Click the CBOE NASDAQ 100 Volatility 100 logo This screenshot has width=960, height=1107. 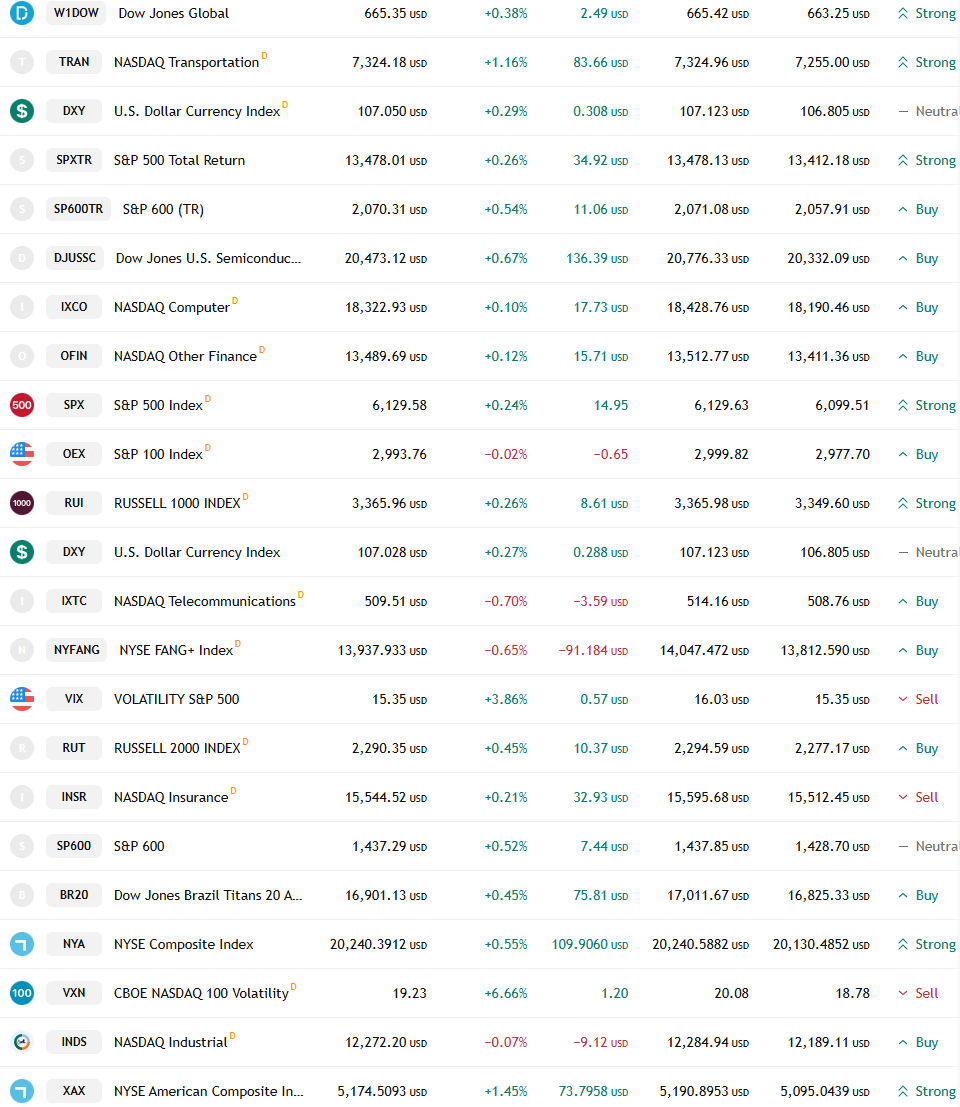click(x=22, y=993)
